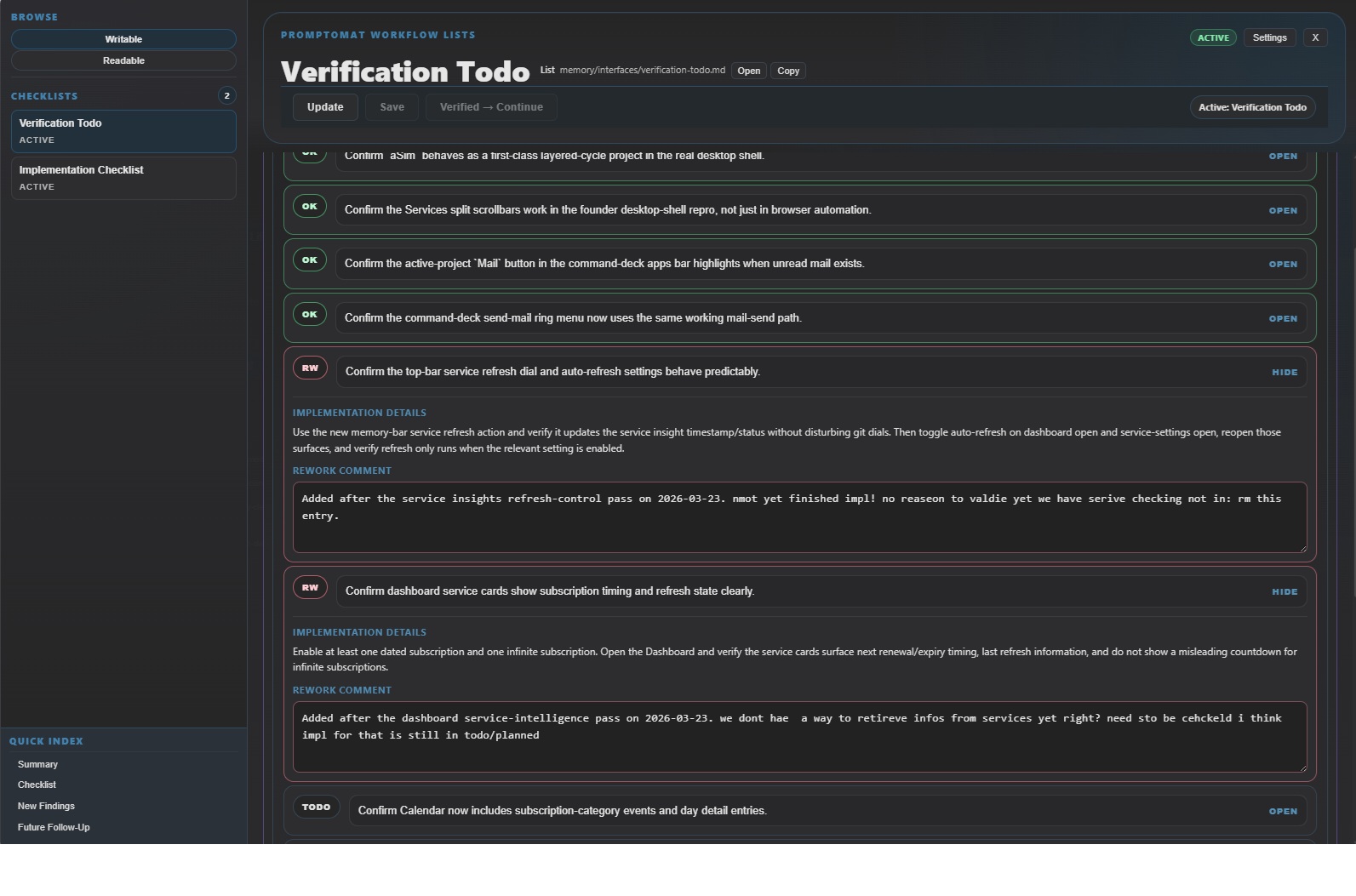Click 'Confirm the Services split scrollbars work' text
The height and width of the screenshot is (896, 1356).
(608, 210)
